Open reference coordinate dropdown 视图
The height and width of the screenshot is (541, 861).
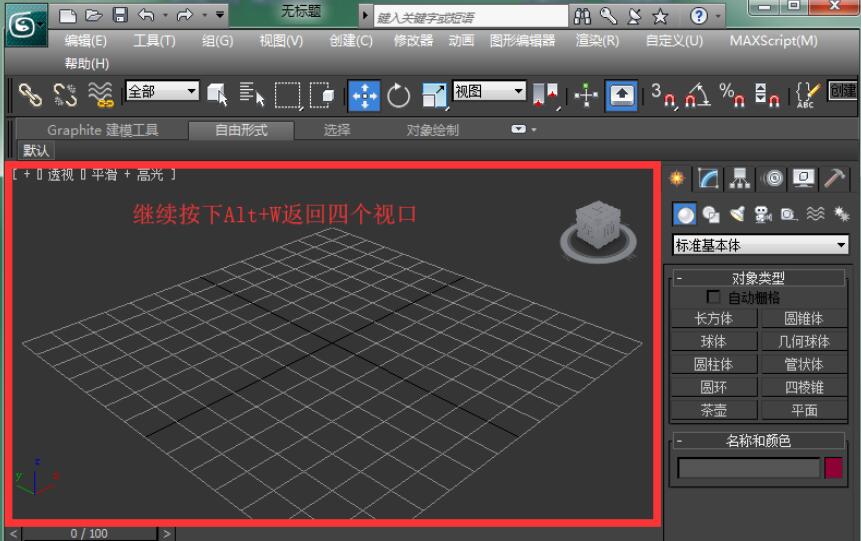(x=489, y=91)
